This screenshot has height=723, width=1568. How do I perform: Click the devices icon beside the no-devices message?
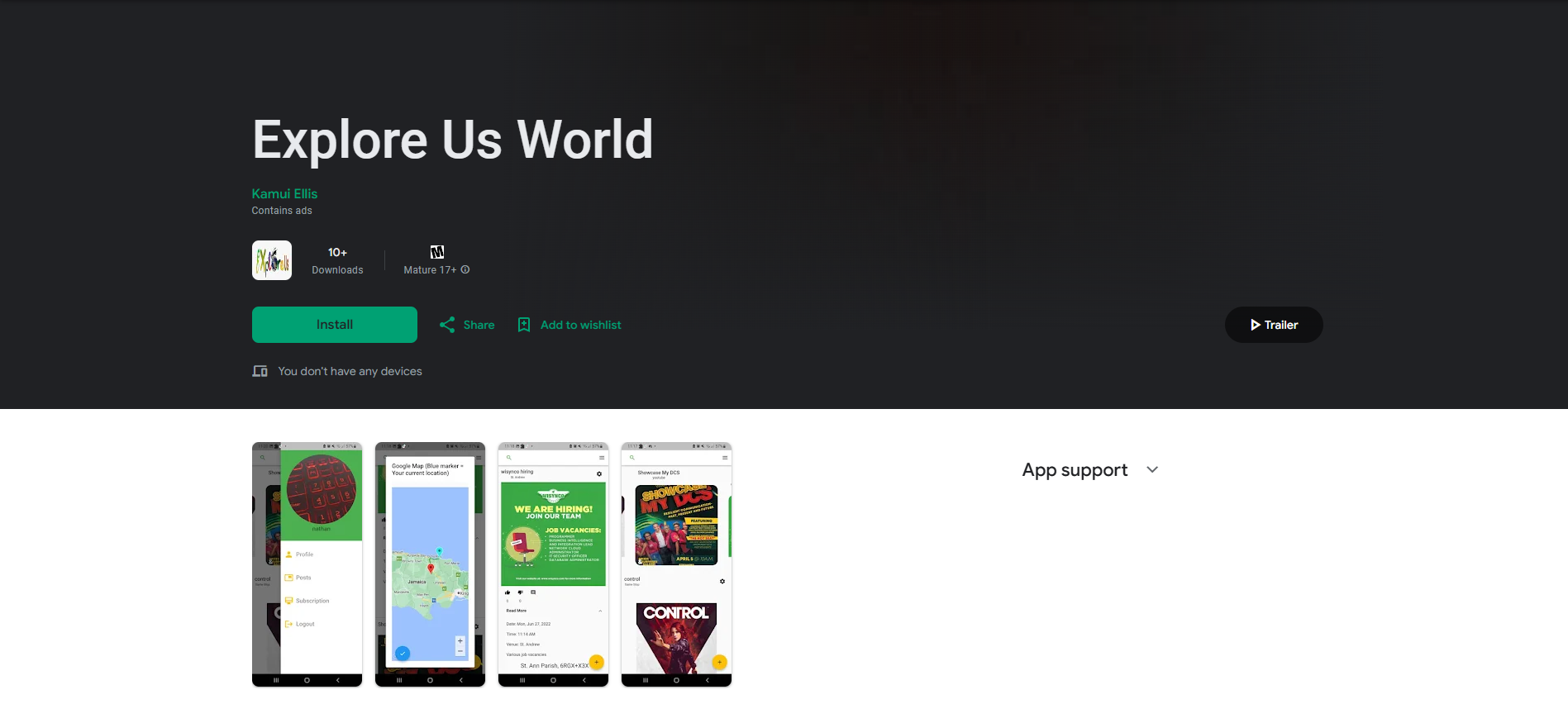260,371
